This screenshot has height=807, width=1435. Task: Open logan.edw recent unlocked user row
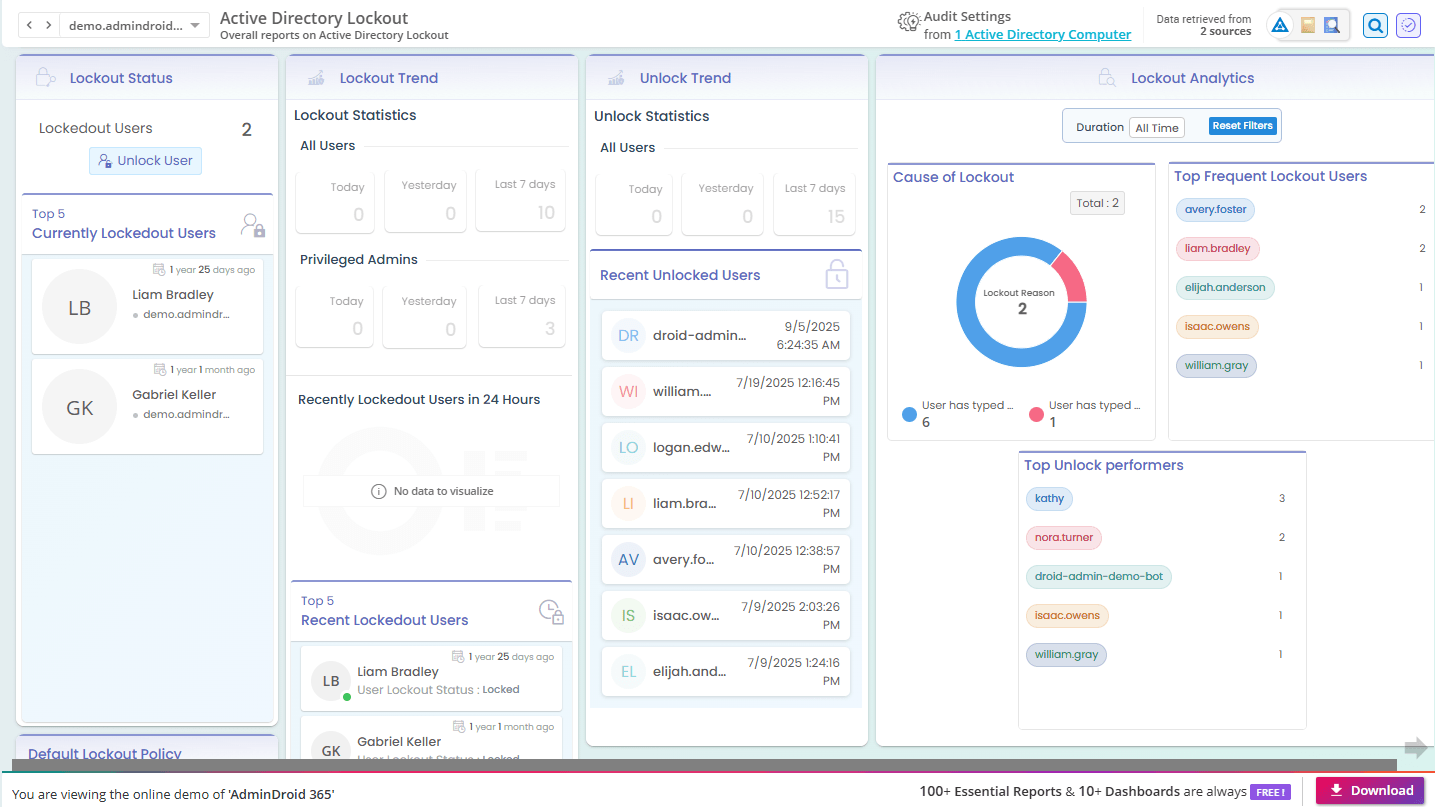click(x=726, y=448)
